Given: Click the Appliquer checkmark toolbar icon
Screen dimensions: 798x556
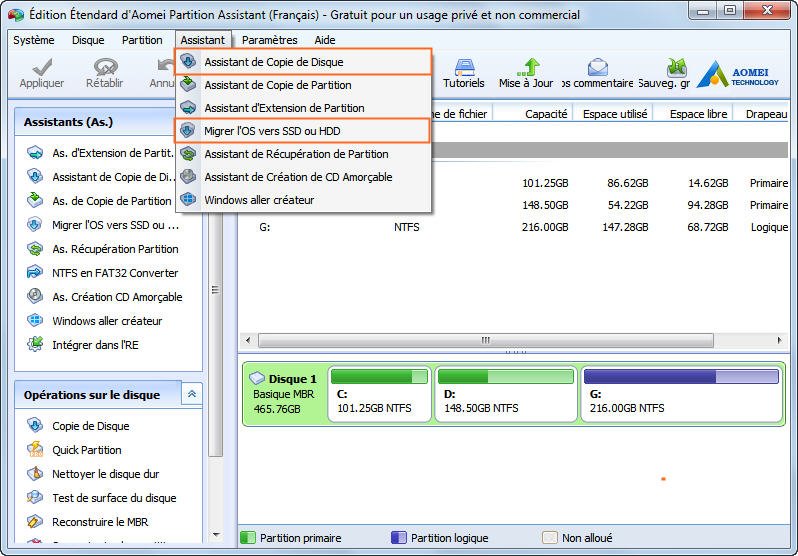Looking at the screenshot, I should click(42, 67).
